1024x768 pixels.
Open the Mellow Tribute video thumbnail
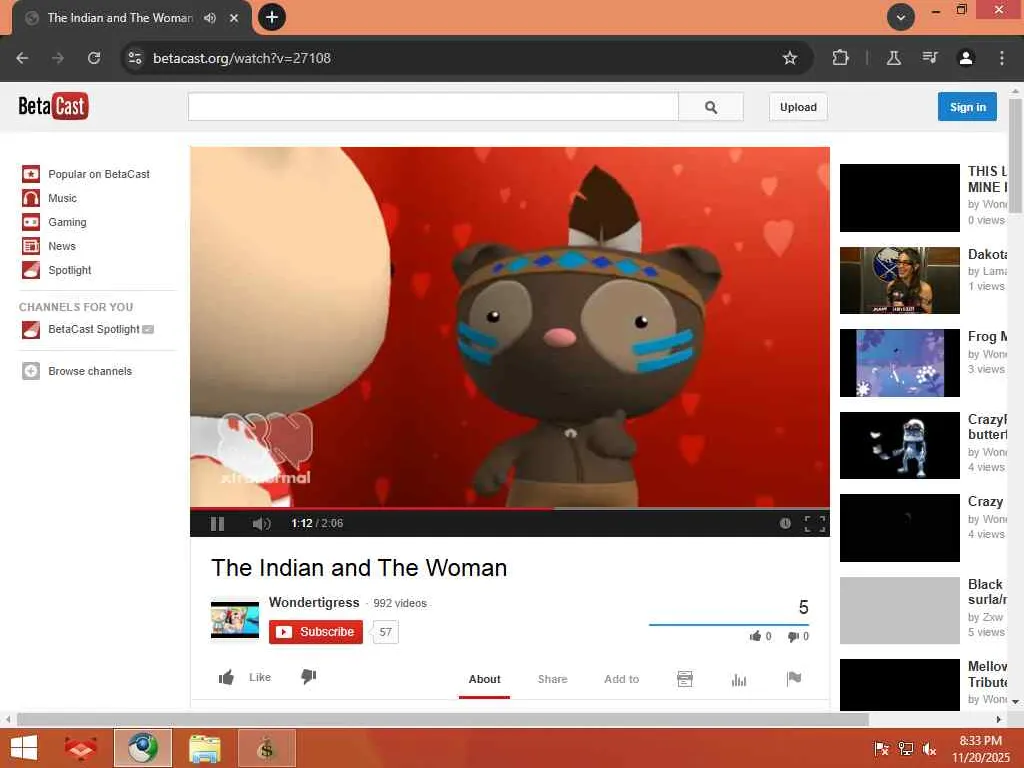(899, 684)
